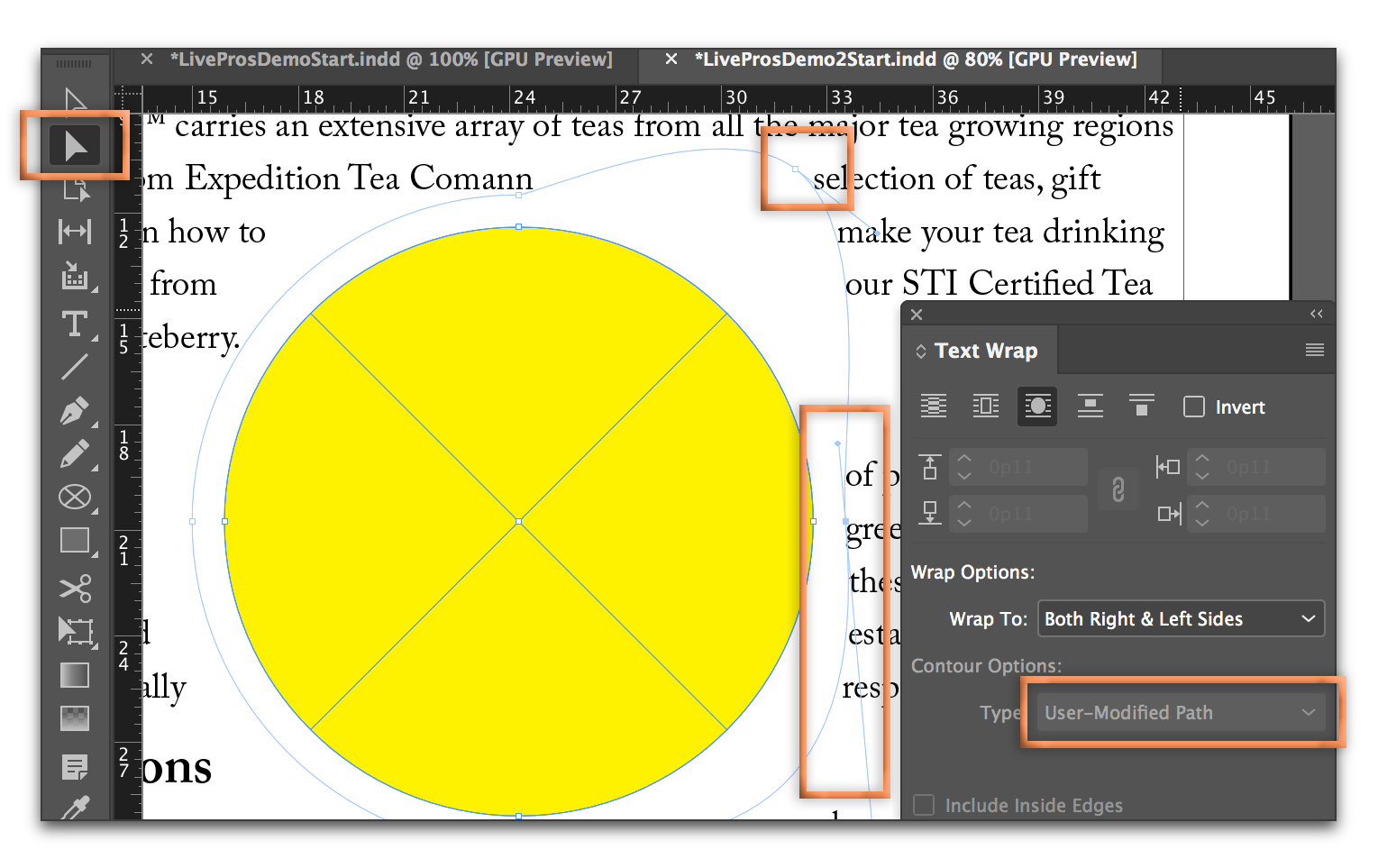The width and height of the screenshot is (1378, 868).
Task: Select the Scissors tool
Action: [x=75, y=588]
